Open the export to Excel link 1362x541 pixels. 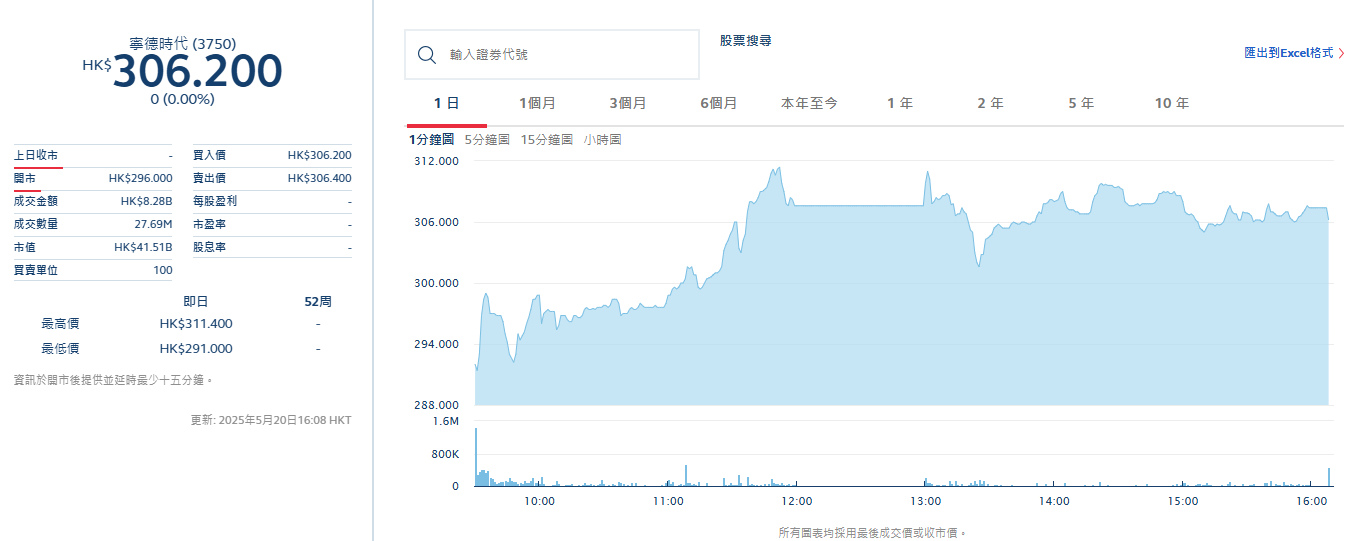[x=1288, y=53]
